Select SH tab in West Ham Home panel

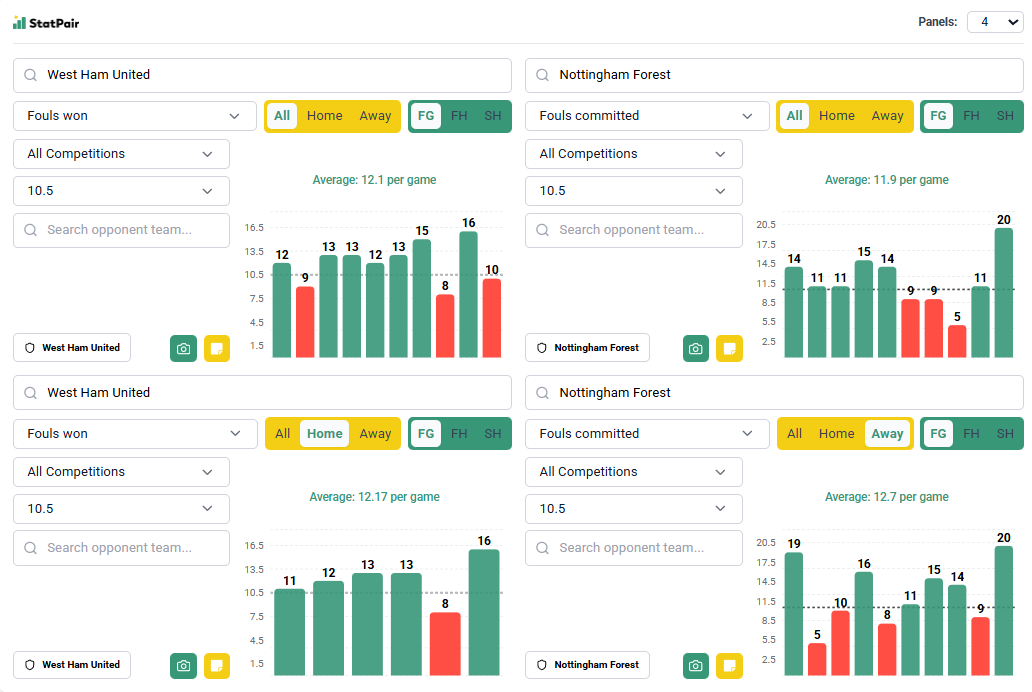[493, 434]
